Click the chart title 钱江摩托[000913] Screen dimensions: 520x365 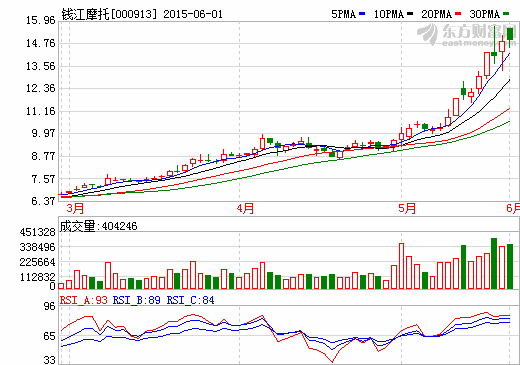coord(109,14)
